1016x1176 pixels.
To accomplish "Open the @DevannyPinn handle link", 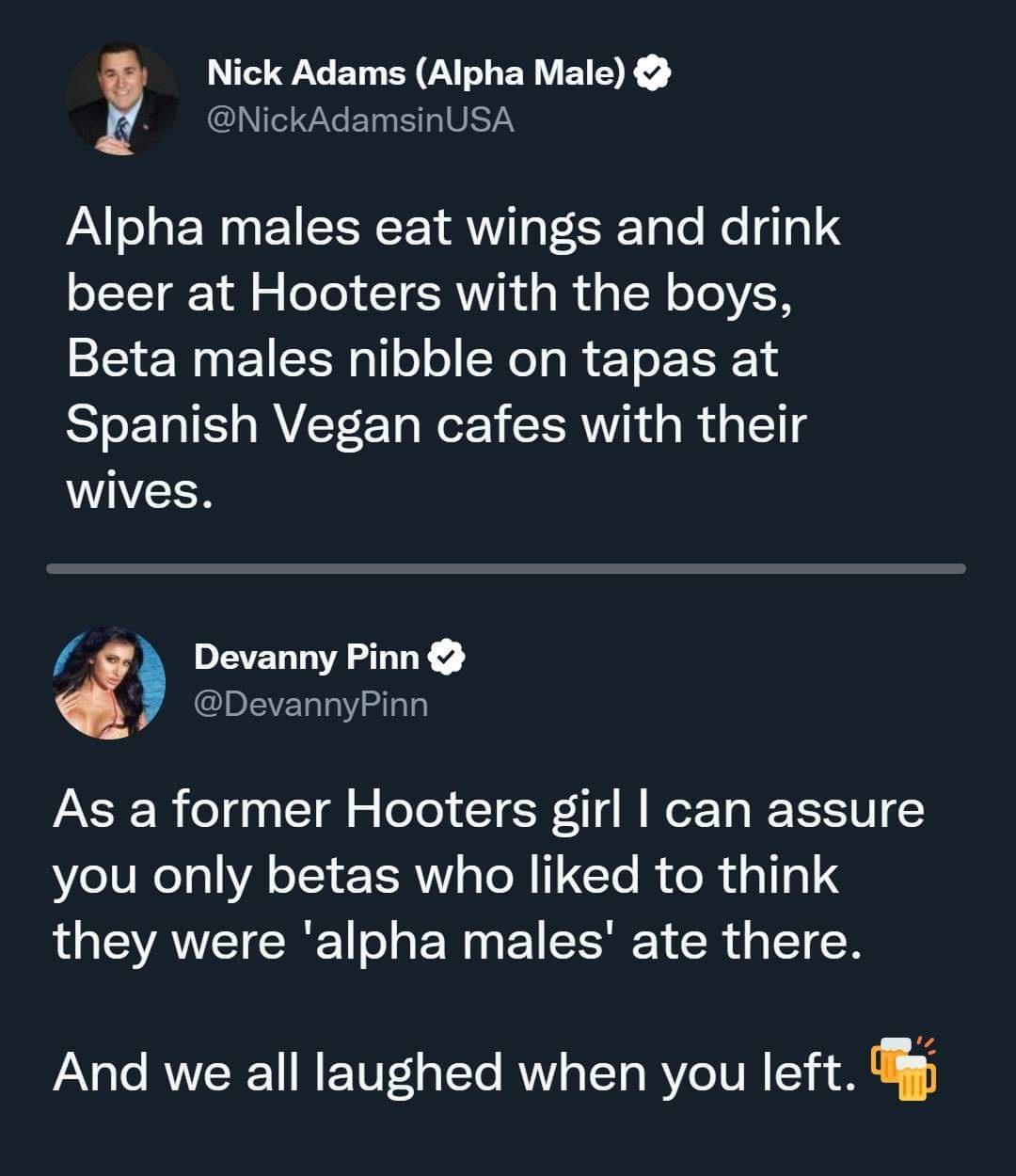I will (x=310, y=704).
